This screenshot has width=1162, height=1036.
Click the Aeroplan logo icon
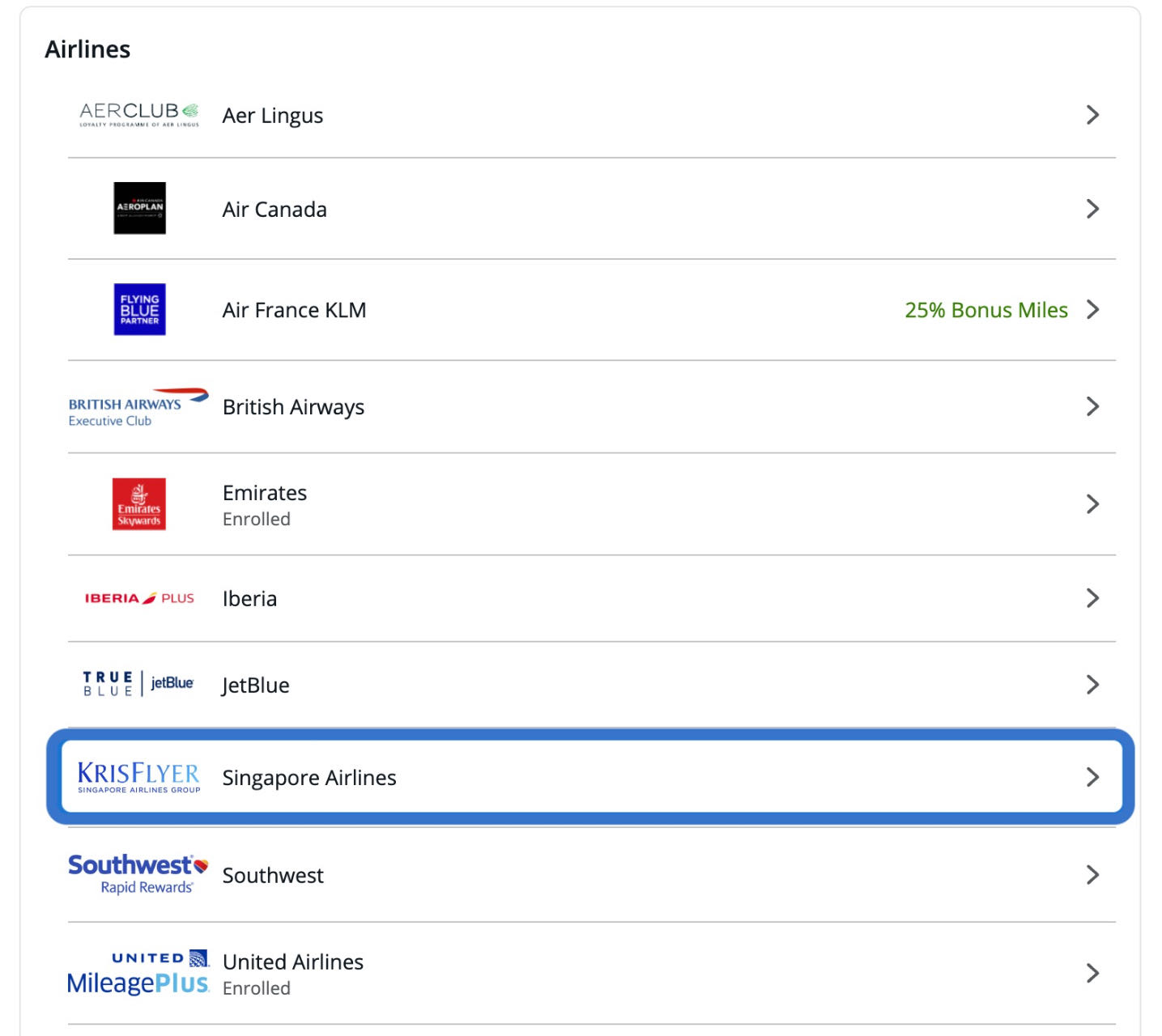(x=139, y=208)
